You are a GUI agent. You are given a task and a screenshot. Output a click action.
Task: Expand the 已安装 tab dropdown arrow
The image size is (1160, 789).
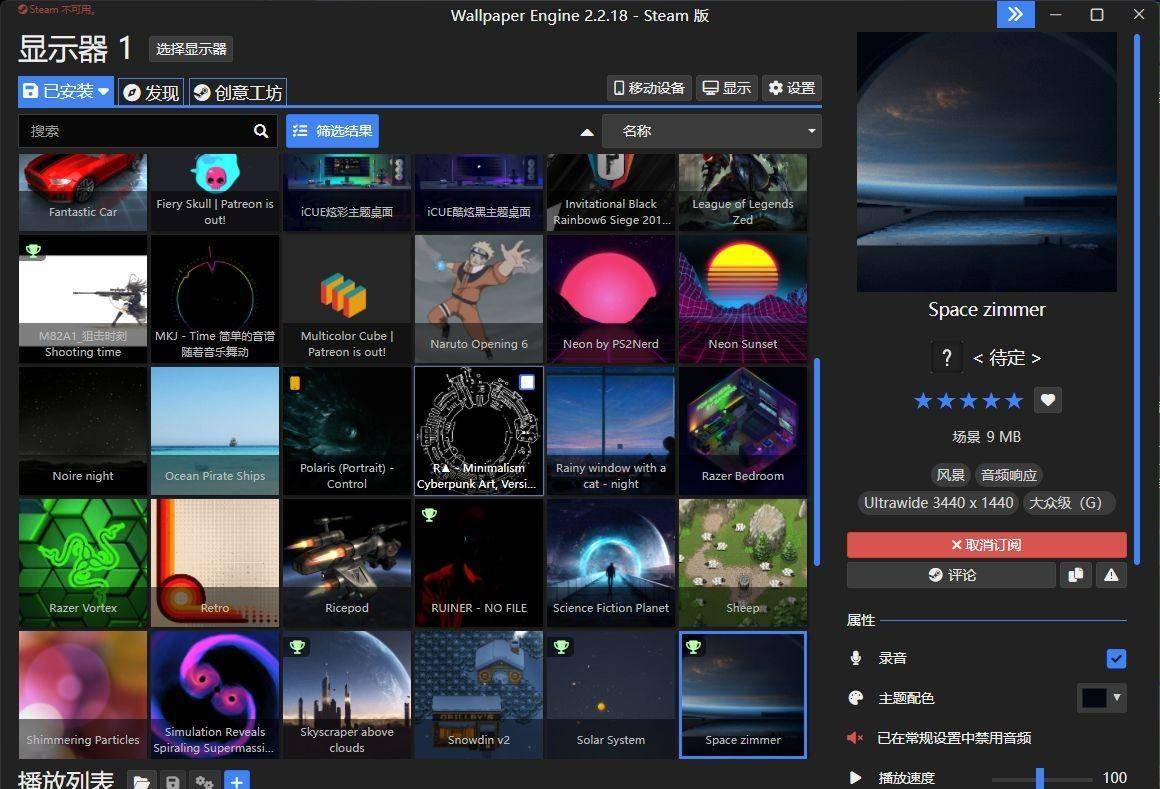tap(104, 92)
